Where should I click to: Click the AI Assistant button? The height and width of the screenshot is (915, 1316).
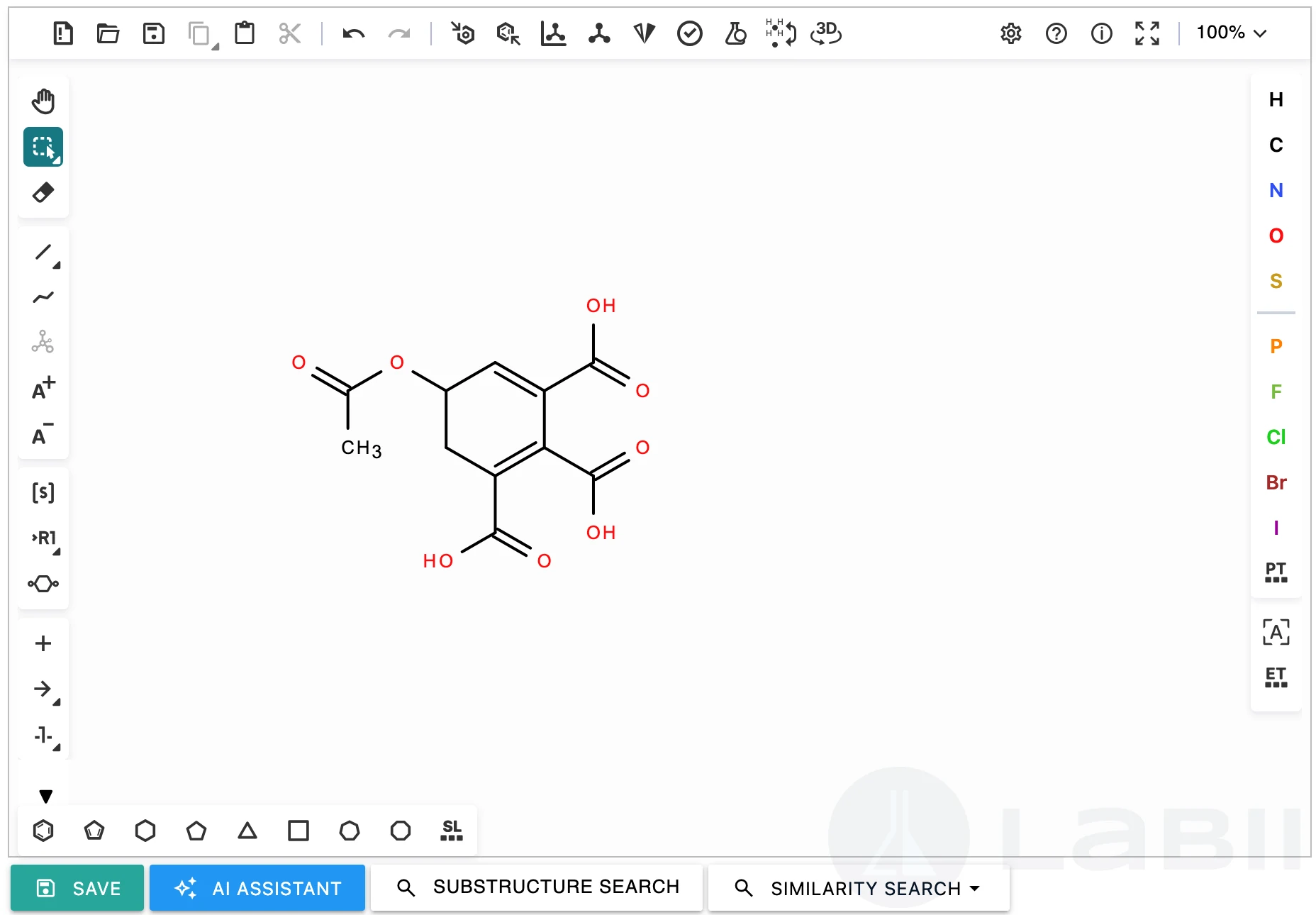click(257, 888)
